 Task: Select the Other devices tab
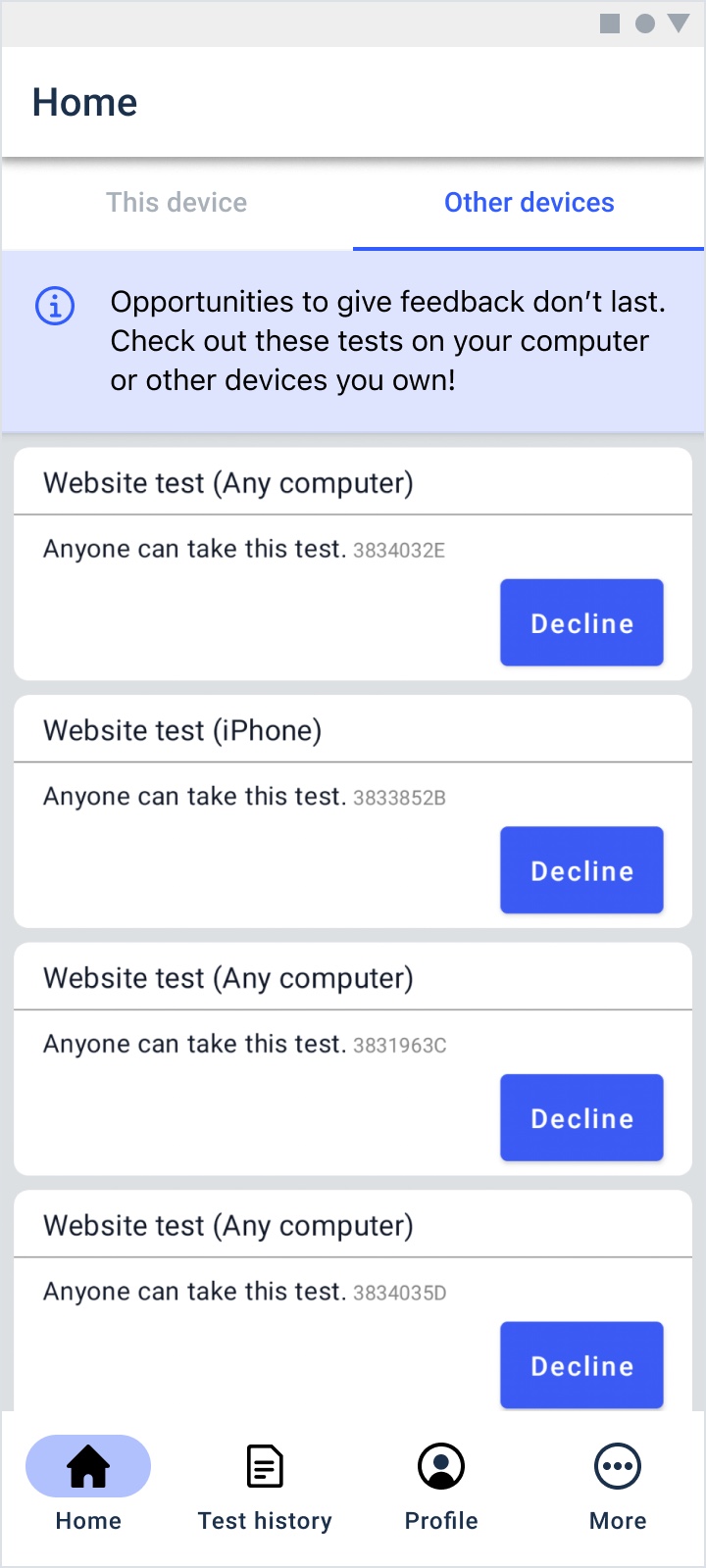[x=529, y=203]
